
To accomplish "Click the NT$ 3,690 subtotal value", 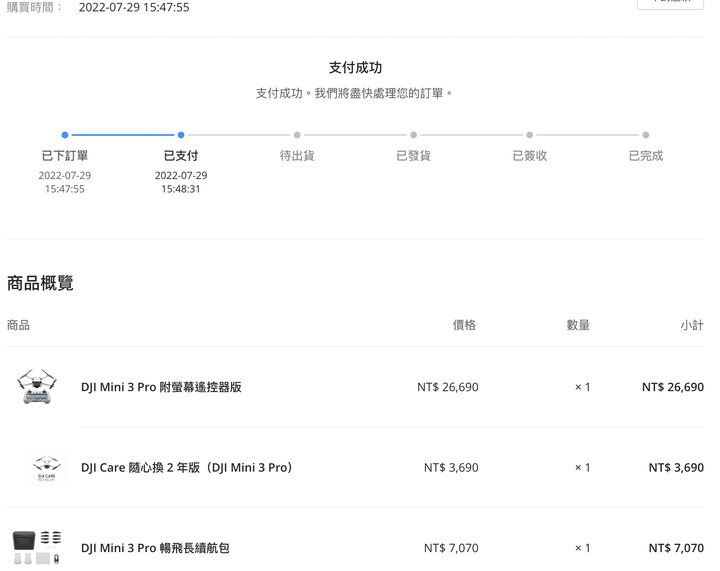I will click(x=676, y=467).
